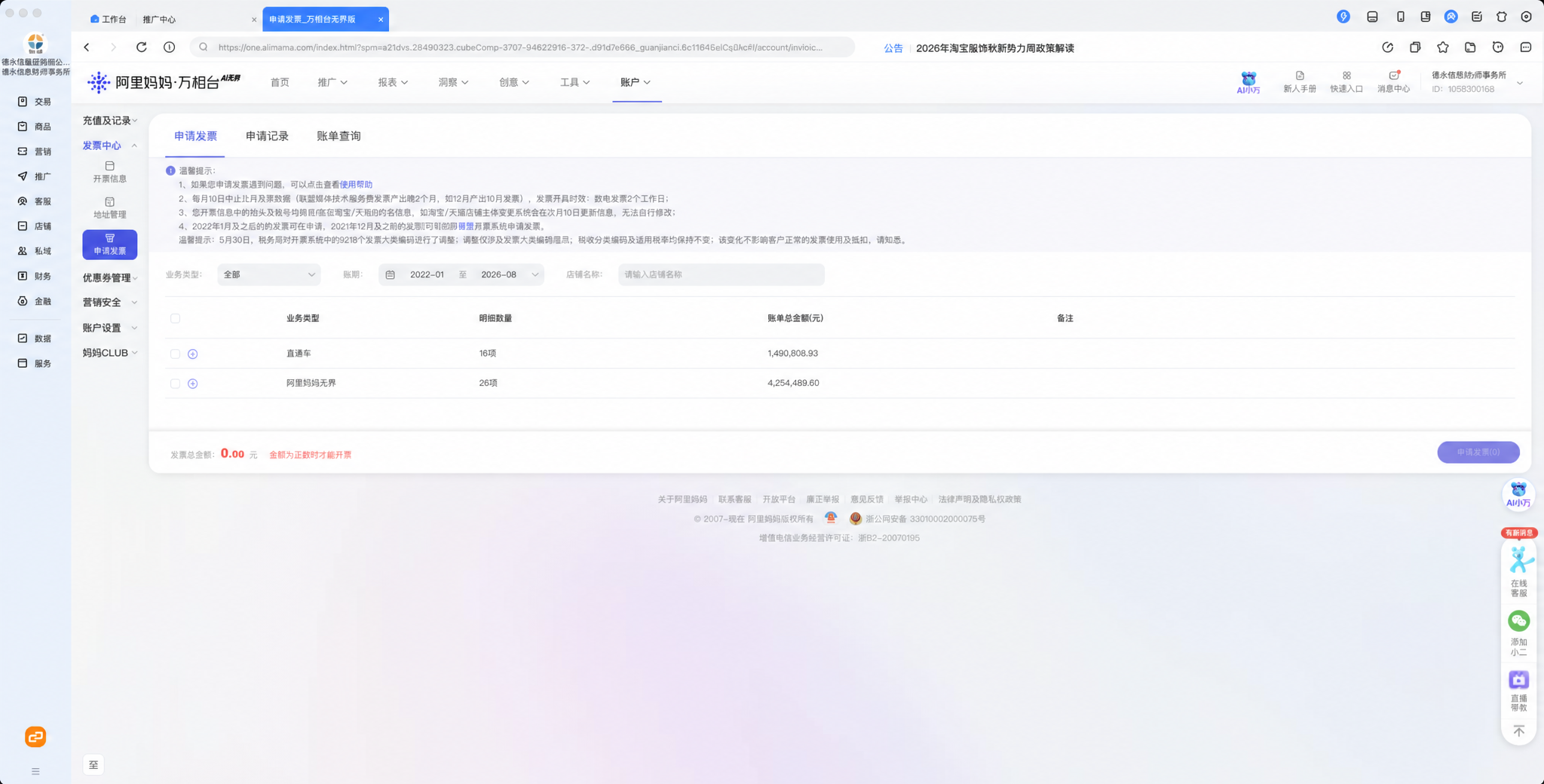Expand 妈妈CLUB menu section
The image size is (1544, 784).
point(110,353)
